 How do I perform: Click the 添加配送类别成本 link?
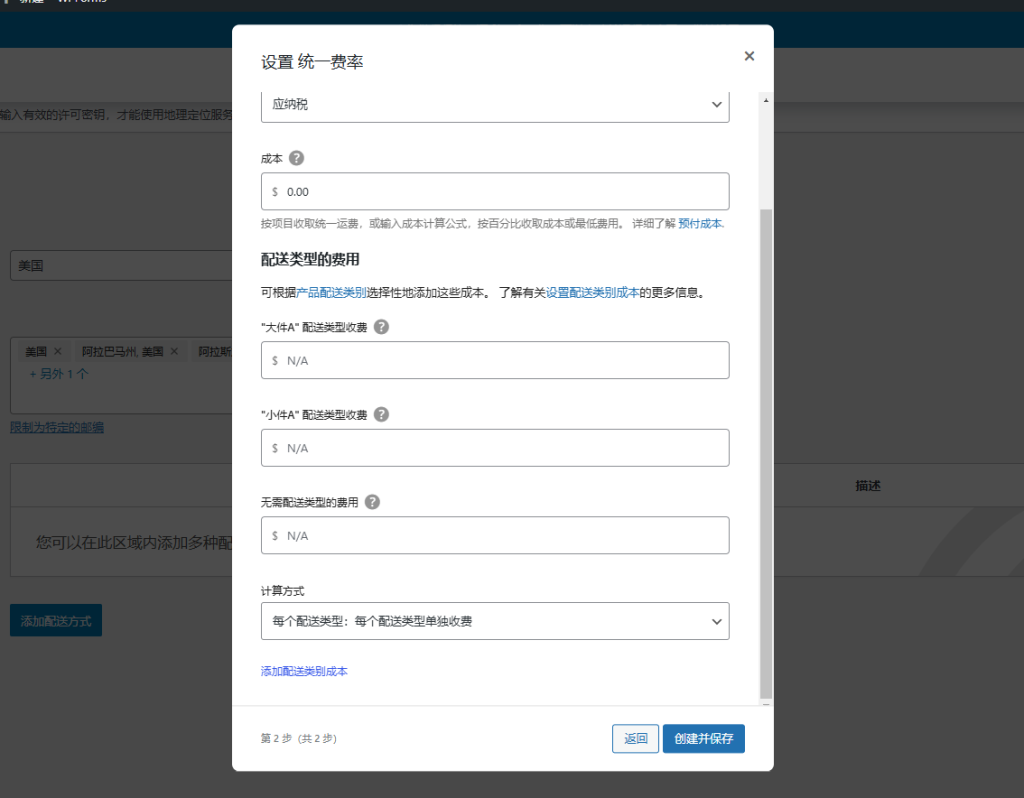302,671
